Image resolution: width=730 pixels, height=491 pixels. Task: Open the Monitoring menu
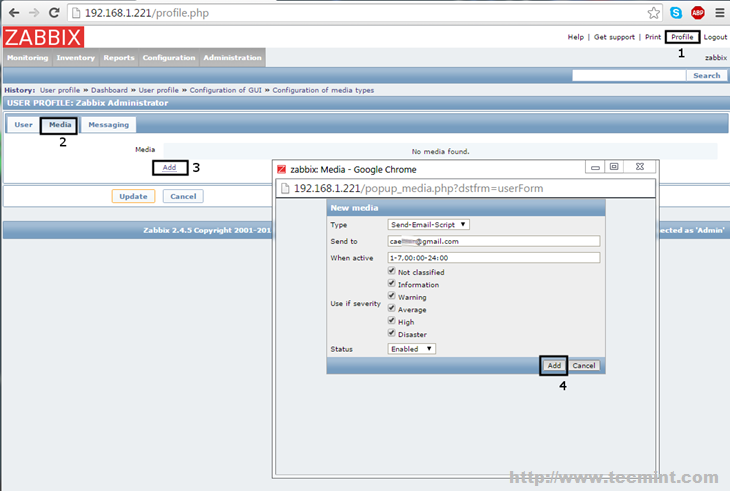pos(27,58)
